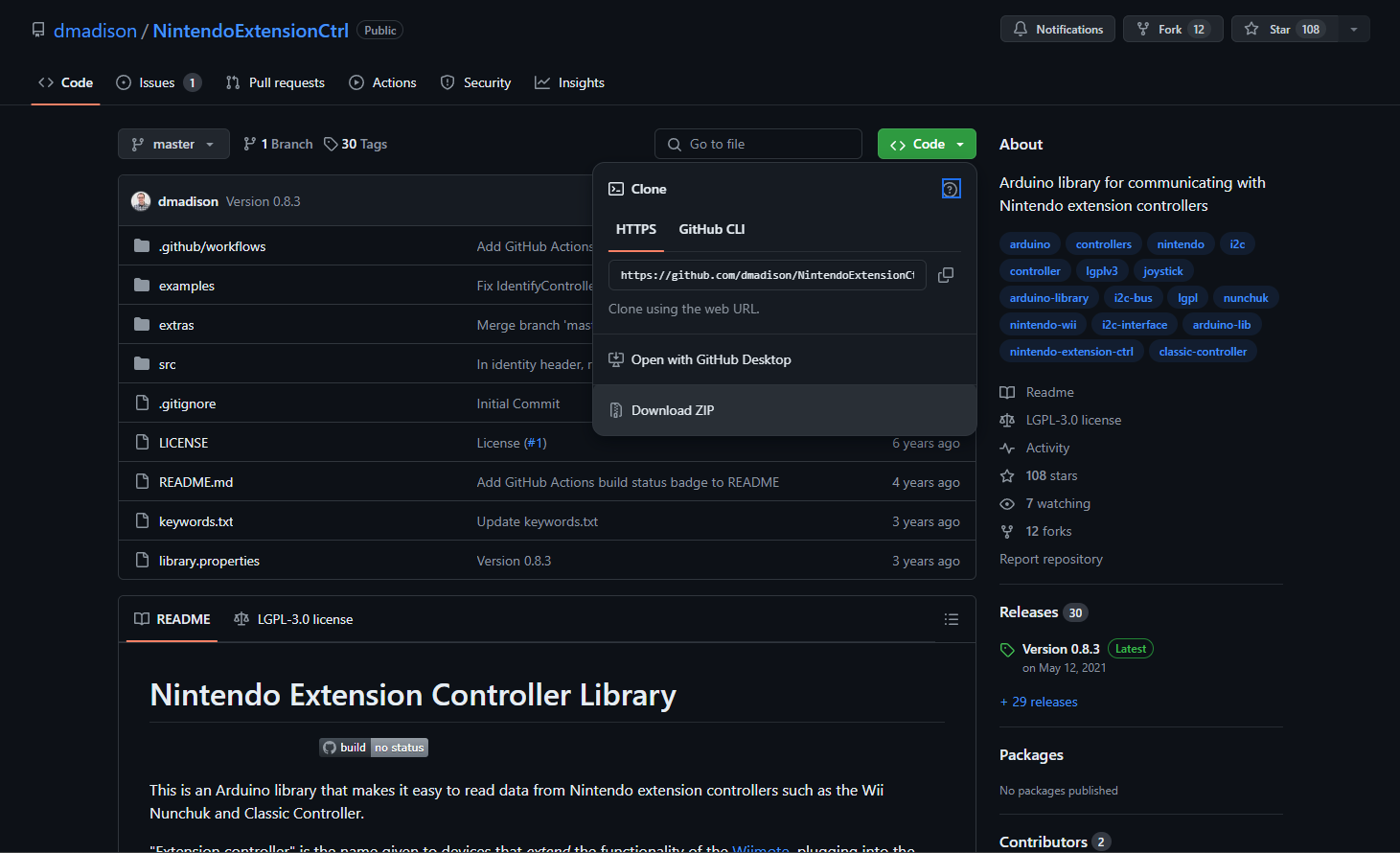Click the arduino topic tag
Screen dimensions: 1400x853
coord(1030,244)
